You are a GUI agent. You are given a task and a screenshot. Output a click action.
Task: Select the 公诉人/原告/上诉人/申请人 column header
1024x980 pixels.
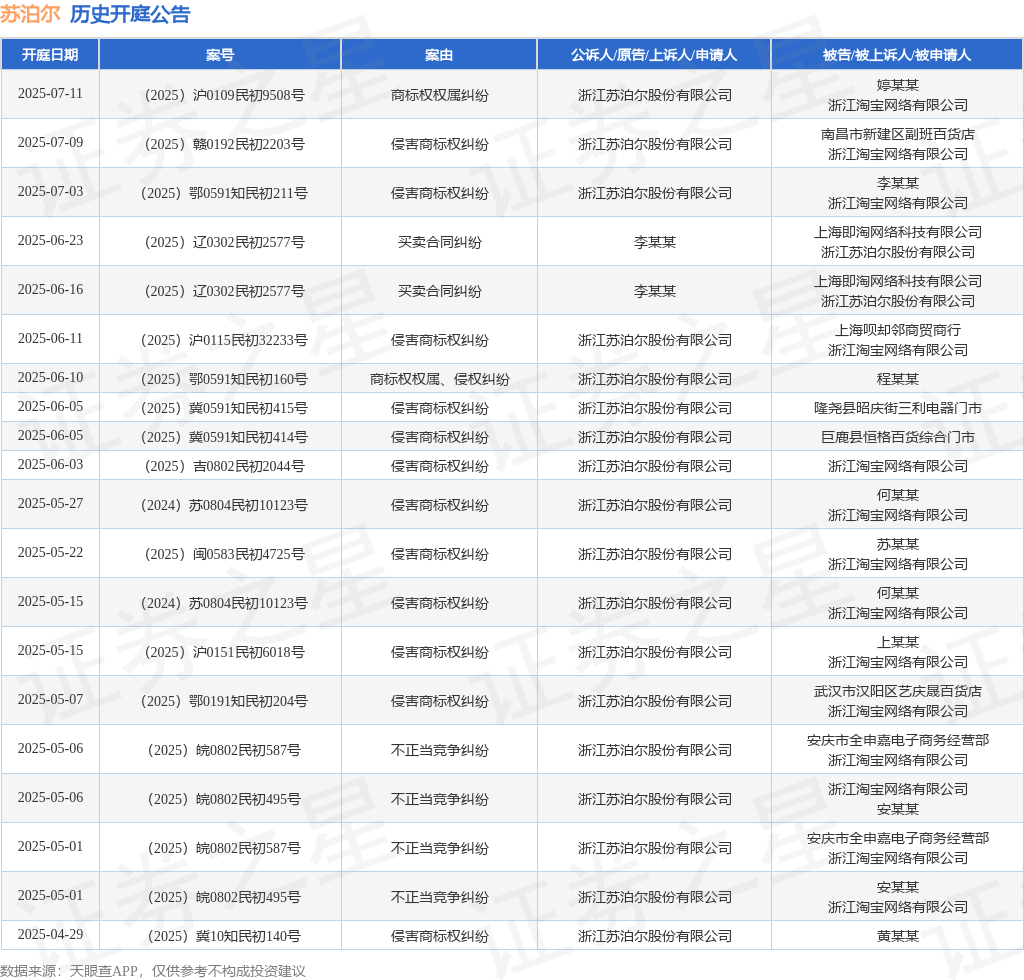coord(654,55)
